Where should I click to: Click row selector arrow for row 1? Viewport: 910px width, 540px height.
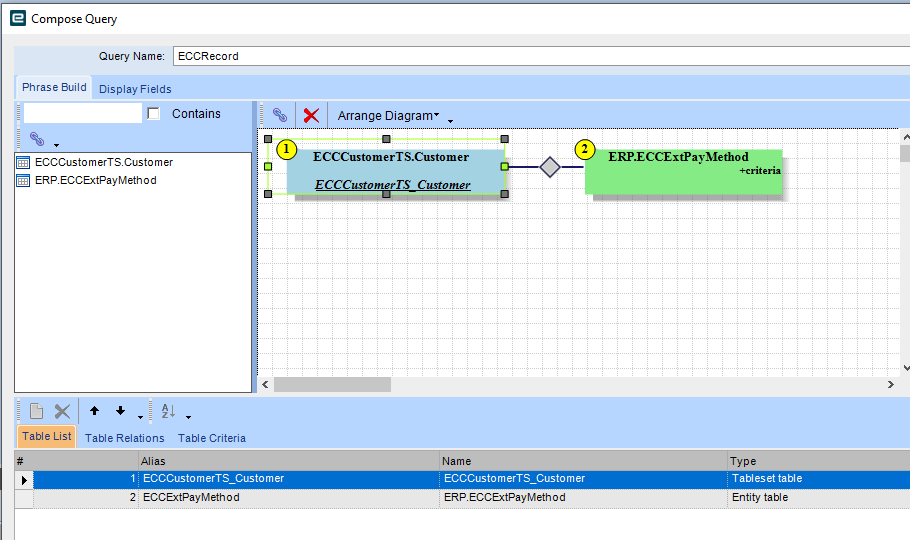point(24,480)
